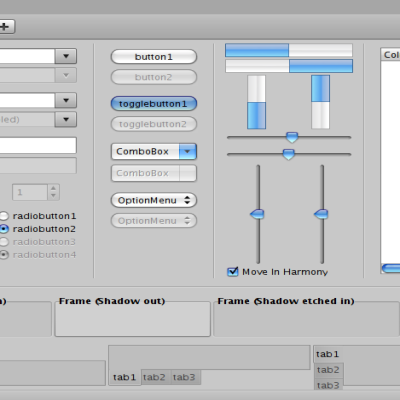
Task: Click the disabled togglebutton2
Action: pos(154,124)
